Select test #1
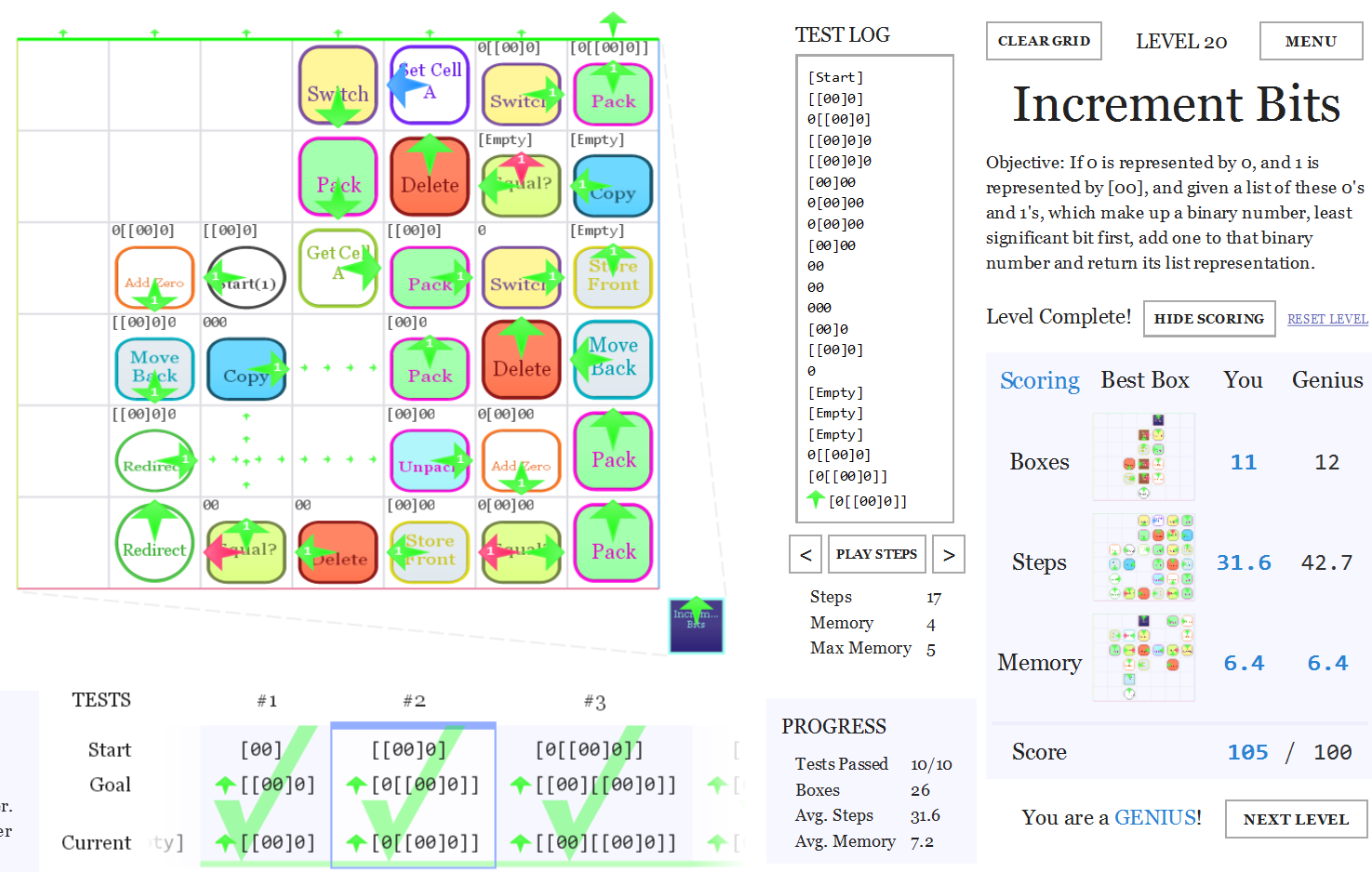This screenshot has height=872, width=1372. pos(267,701)
